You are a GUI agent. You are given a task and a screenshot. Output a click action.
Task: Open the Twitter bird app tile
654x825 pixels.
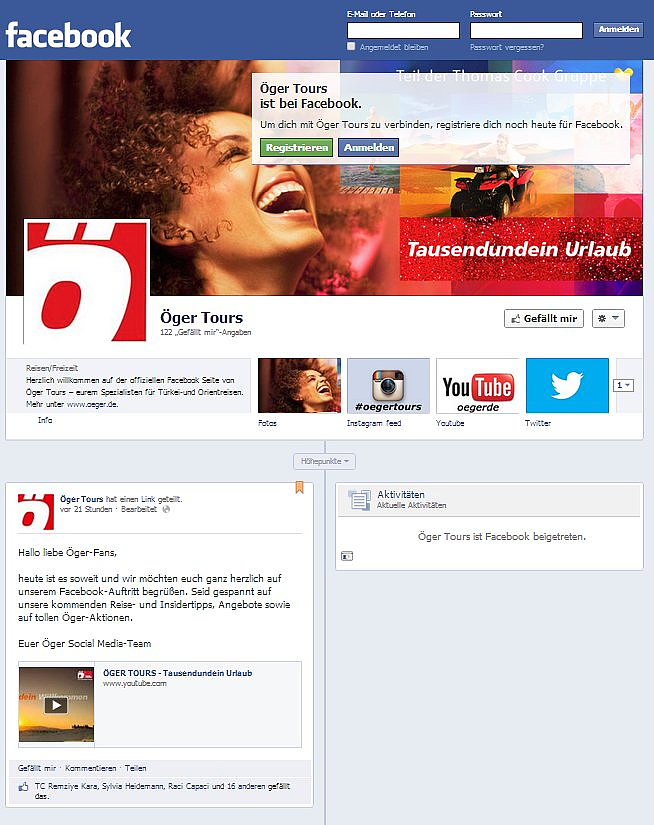click(567, 386)
